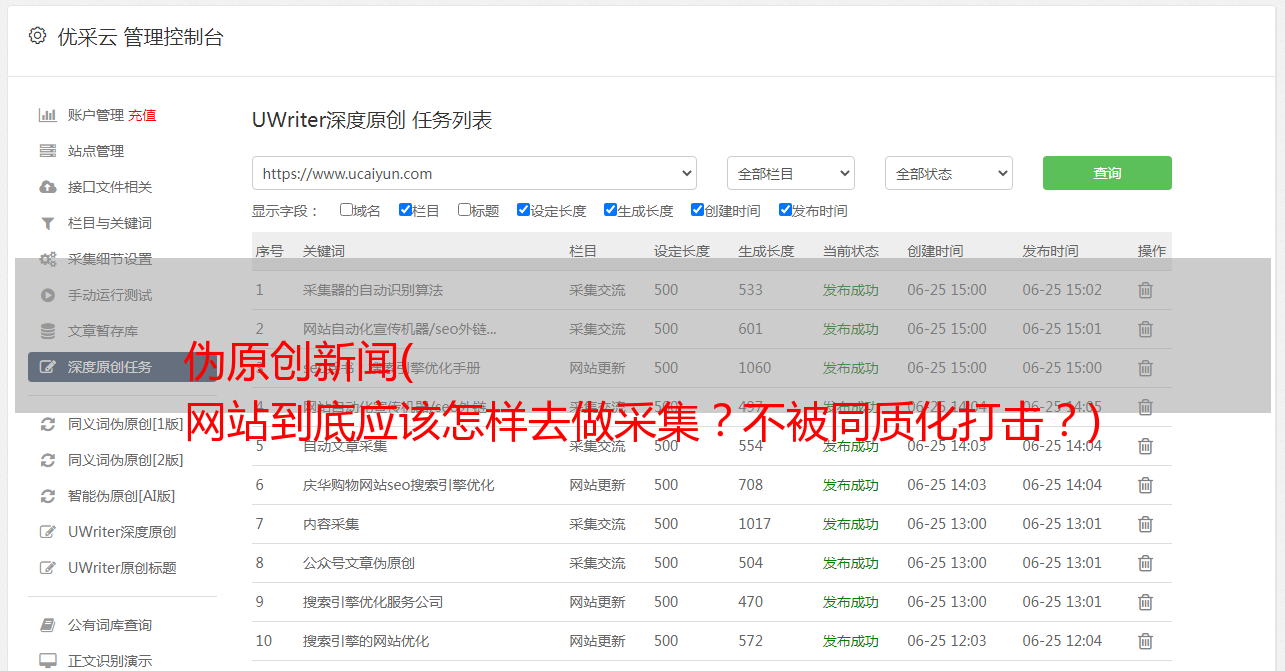Image resolution: width=1285 pixels, height=671 pixels.
Task: Click the red 充值 link
Action: pos(142,115)
